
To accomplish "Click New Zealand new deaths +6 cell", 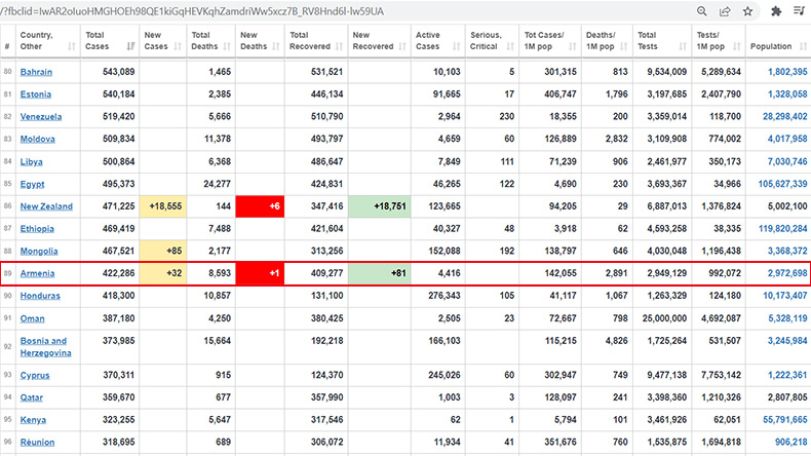I will pyautogui.click(x=260, y=206).
